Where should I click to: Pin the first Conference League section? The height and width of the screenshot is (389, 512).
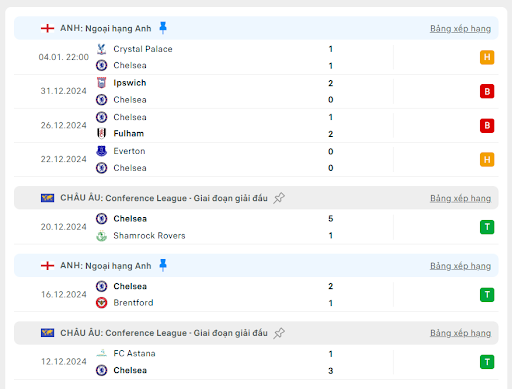click(x=279, y=198)
